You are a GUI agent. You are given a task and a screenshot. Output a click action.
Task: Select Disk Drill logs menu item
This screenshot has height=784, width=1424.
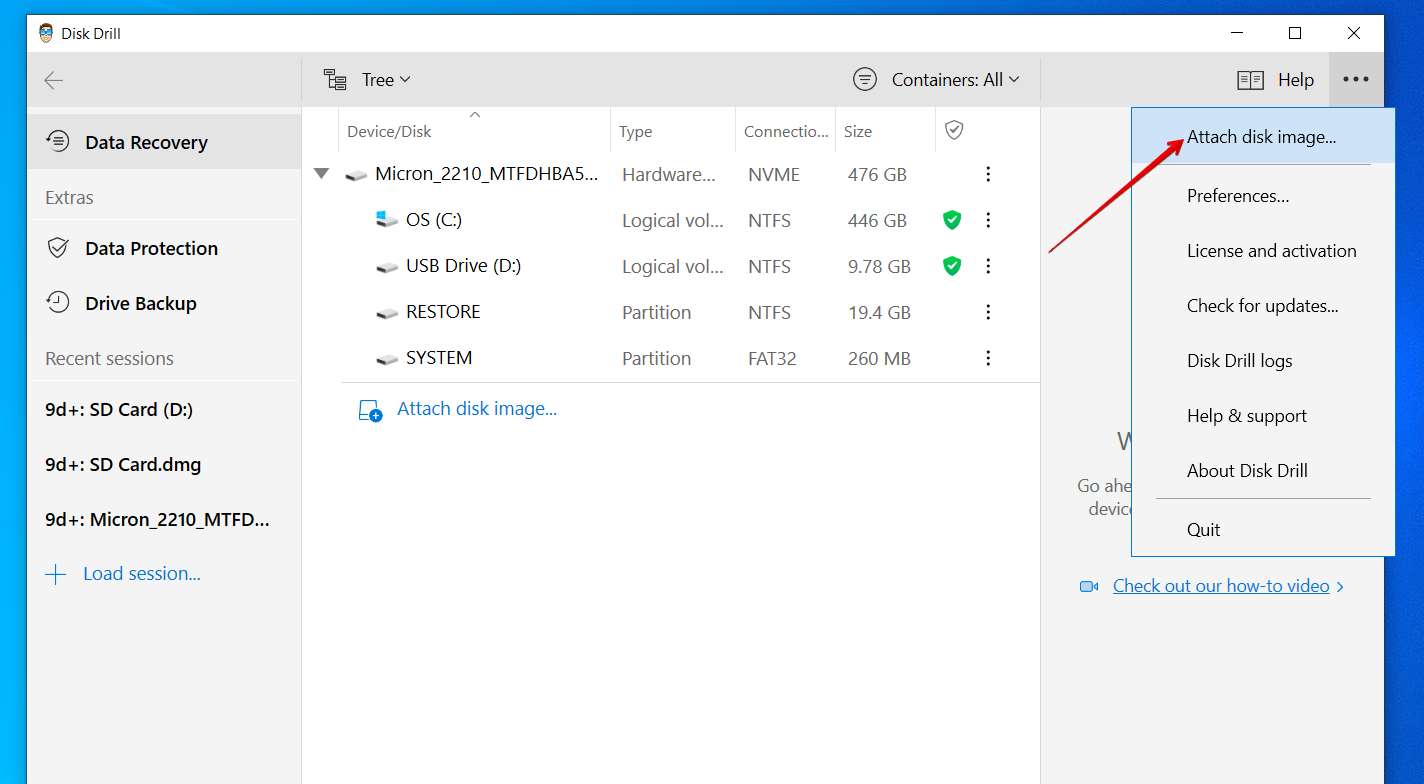pos(1263,361)
